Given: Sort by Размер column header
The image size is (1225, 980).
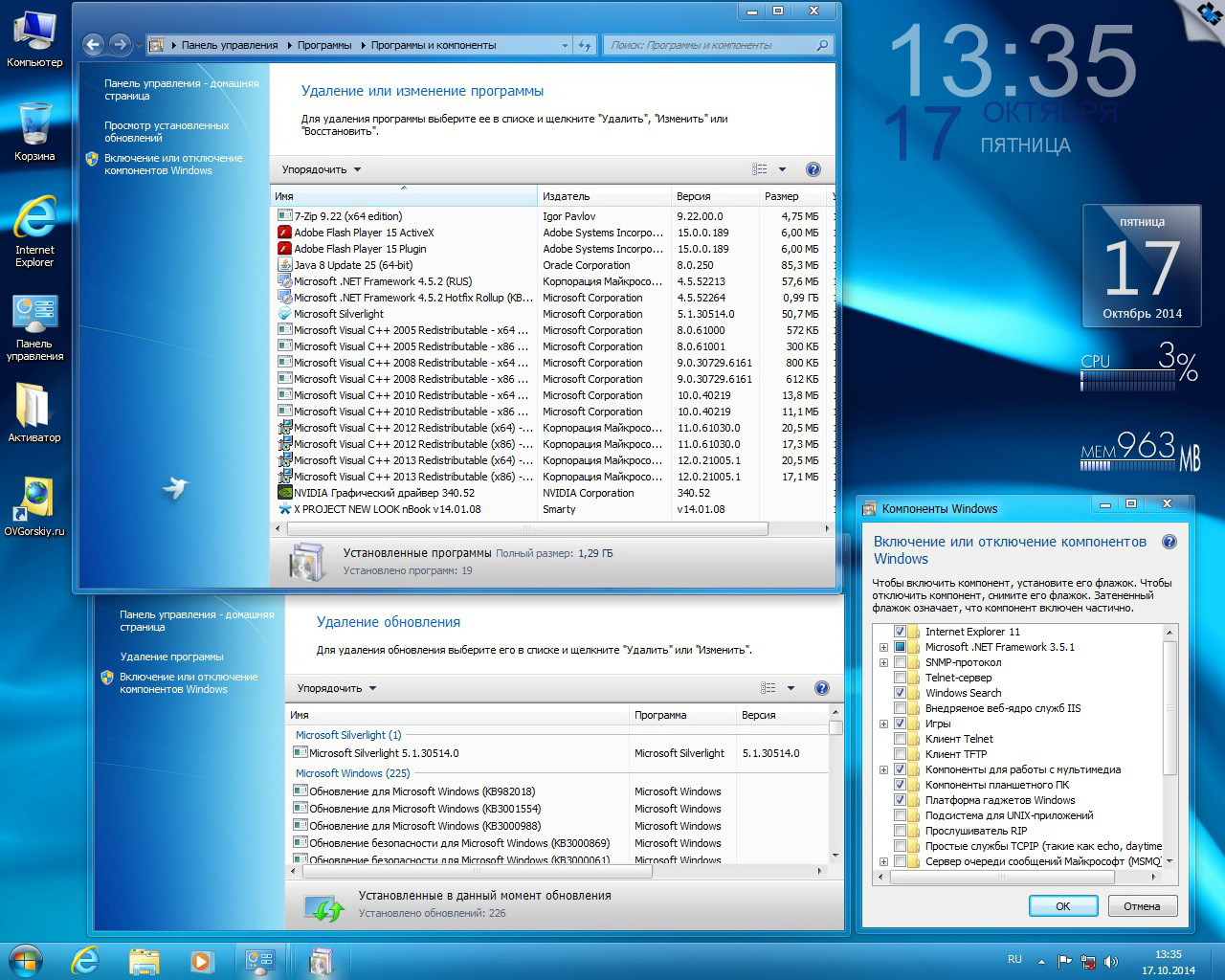Looking at the screenshot, I should point(793,196).
